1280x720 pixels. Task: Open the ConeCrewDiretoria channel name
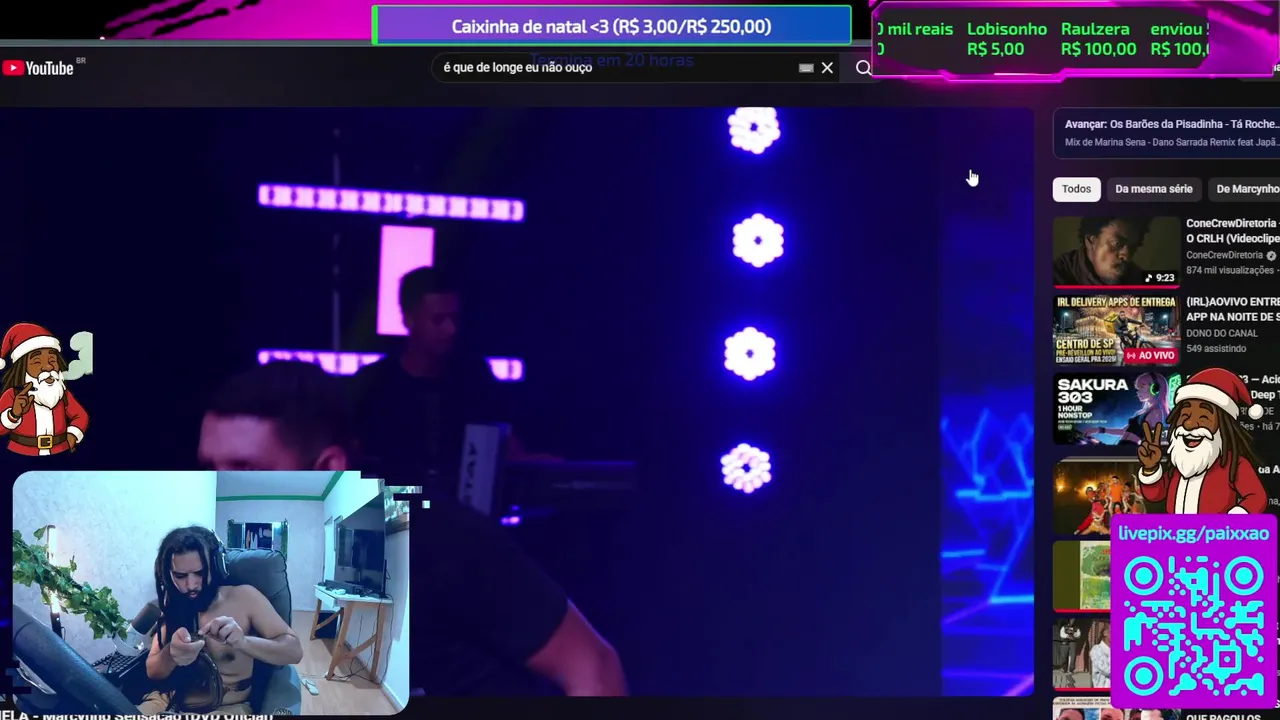click(1224, 255)
